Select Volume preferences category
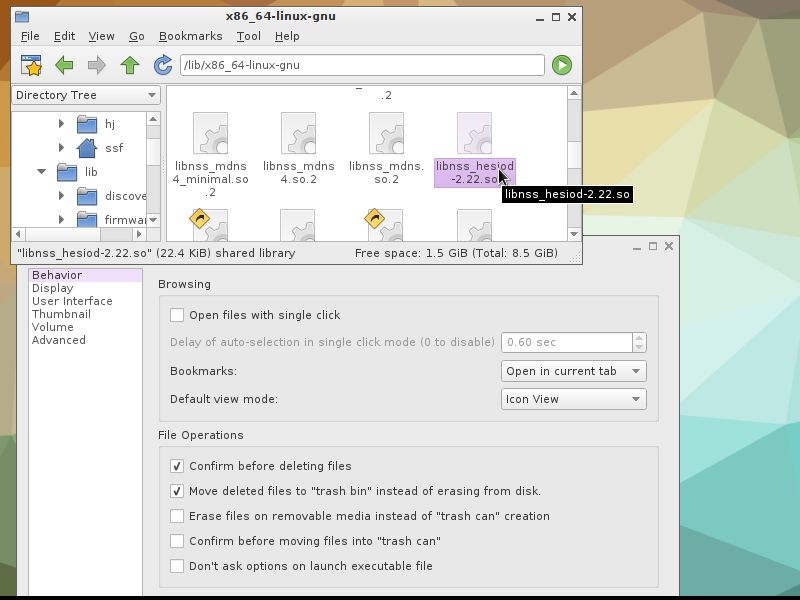 coord(85,327)
